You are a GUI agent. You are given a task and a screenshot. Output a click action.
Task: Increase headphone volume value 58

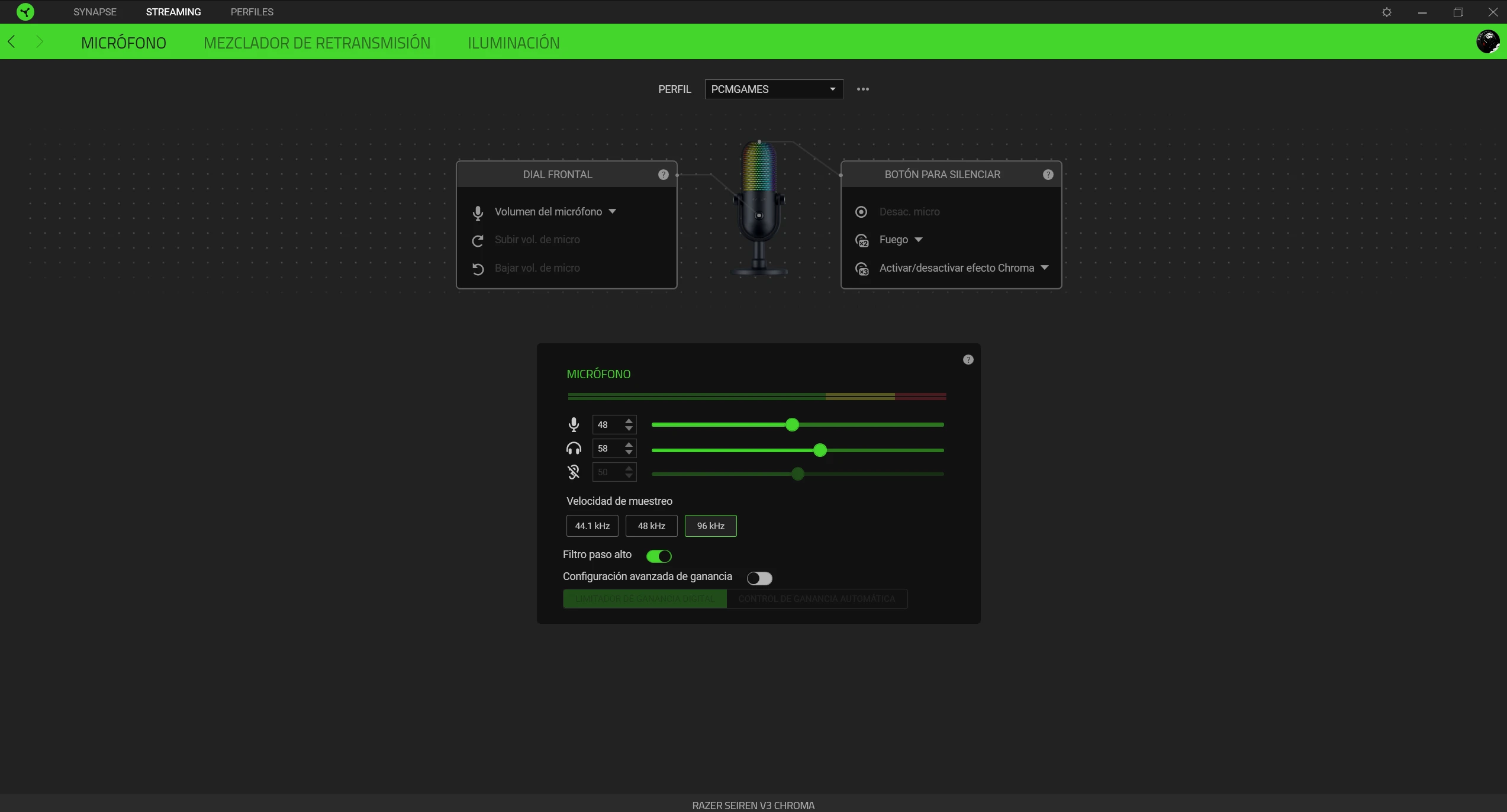(629, 444)
